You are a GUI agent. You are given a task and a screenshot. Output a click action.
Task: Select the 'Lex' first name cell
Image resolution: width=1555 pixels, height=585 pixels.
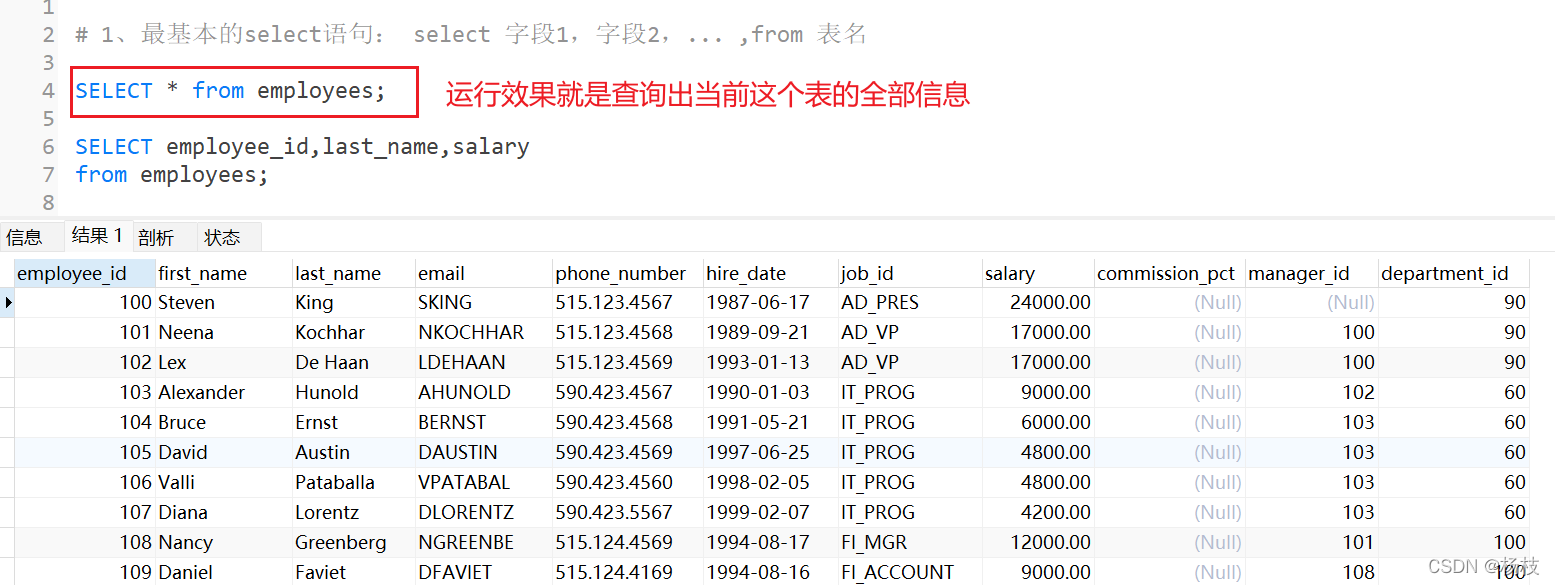click(224, 362)
